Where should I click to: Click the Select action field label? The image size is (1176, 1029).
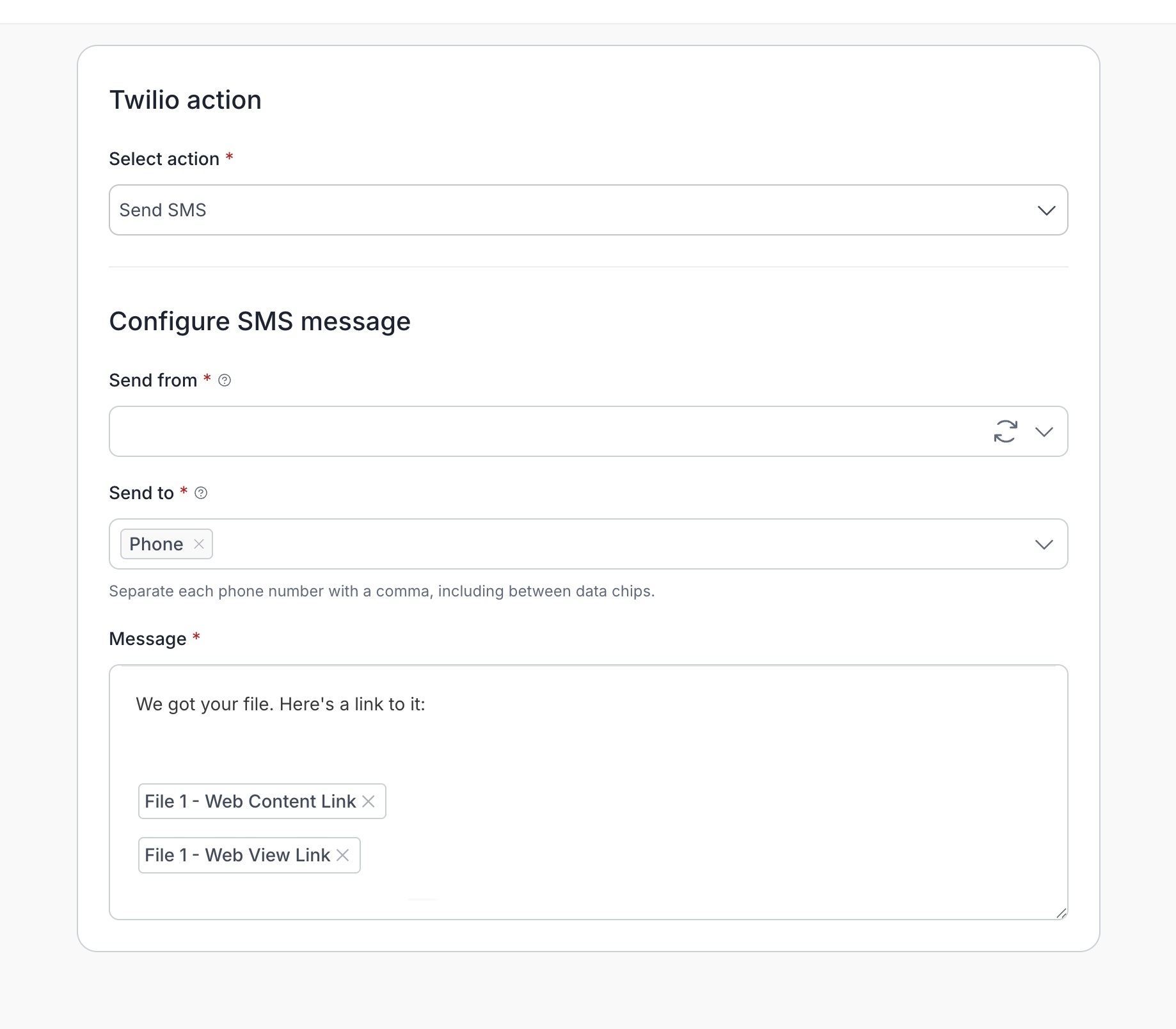pos(164,159)
